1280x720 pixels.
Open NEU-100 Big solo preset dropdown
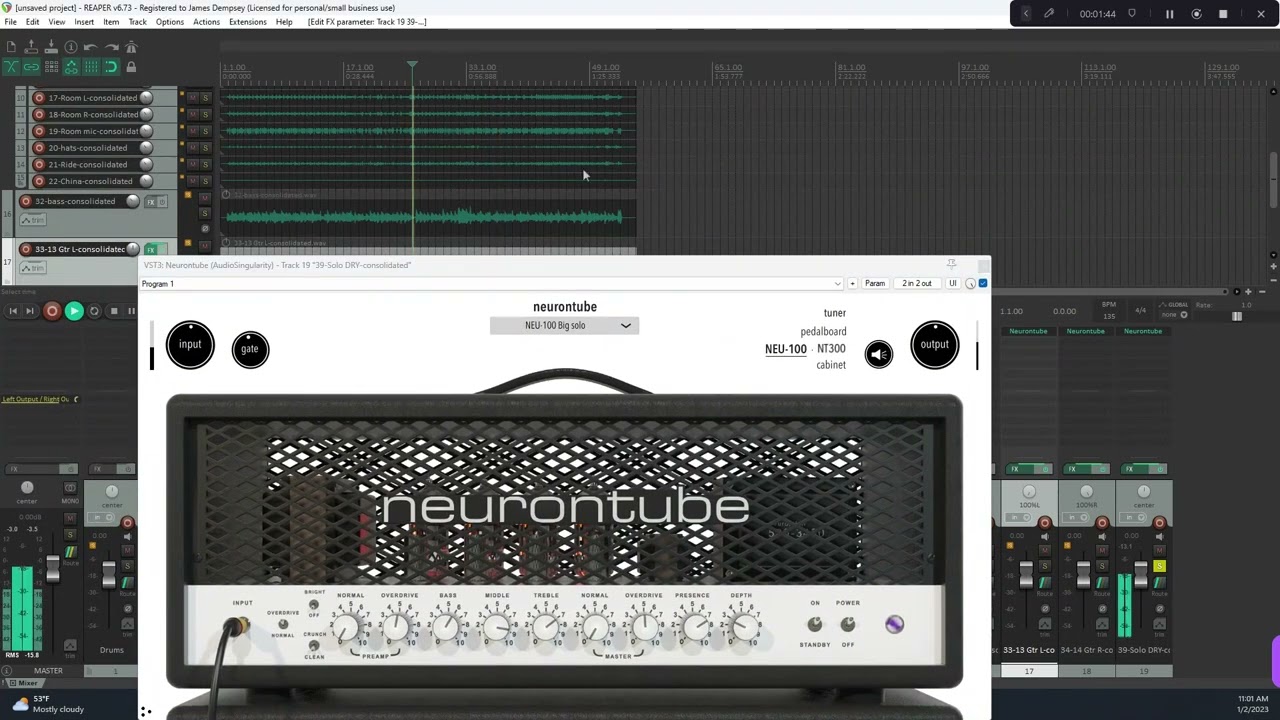tap(564, 326)
